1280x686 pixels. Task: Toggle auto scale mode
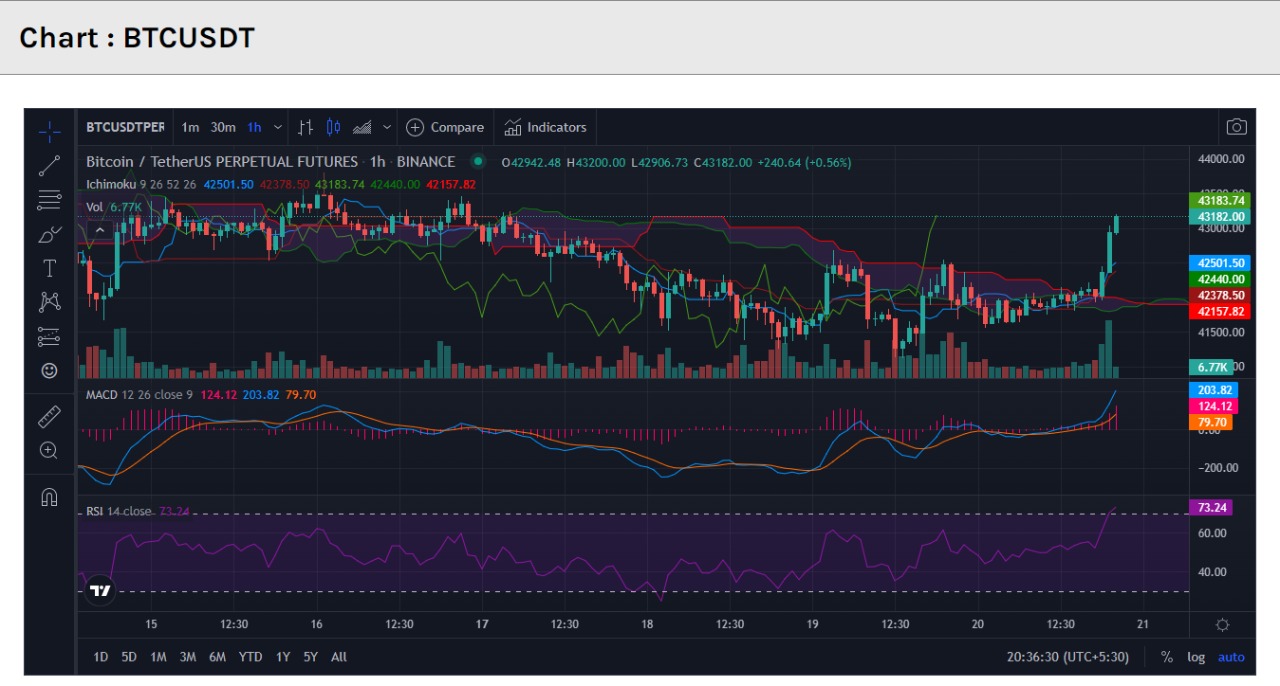[x=1231, y=657]
